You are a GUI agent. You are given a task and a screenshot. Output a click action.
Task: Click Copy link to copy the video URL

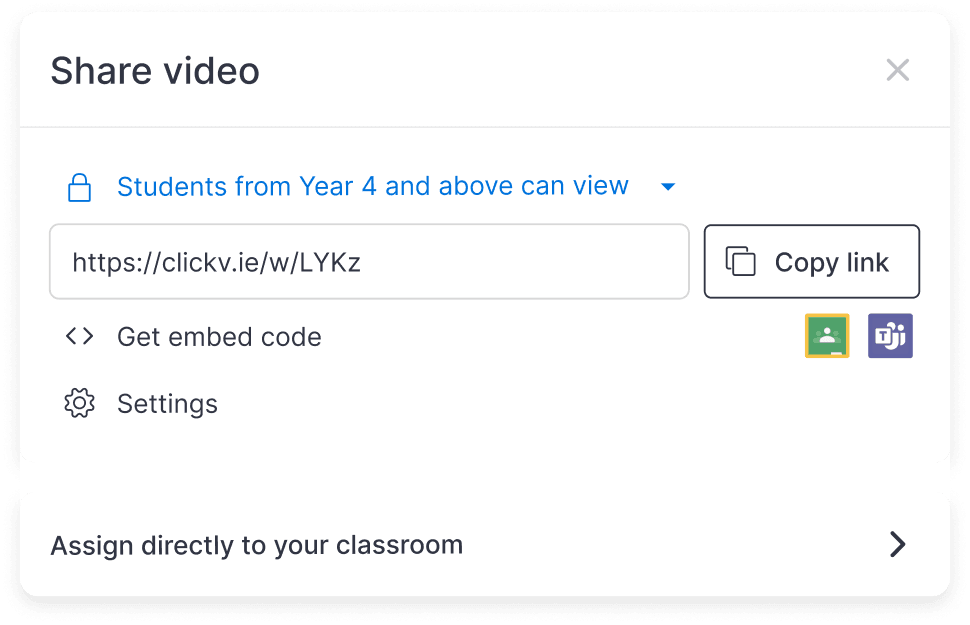tap(812, 261)
